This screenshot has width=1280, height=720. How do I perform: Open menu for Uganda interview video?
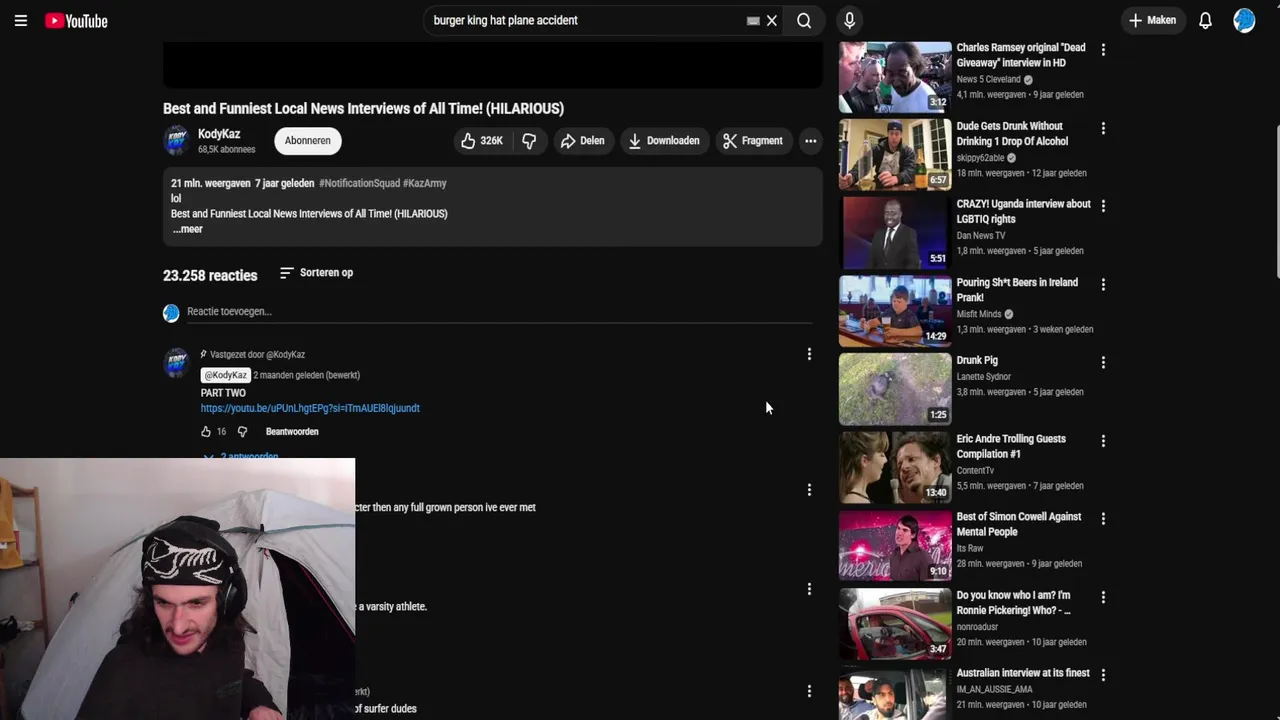(x=1103, y=206)
